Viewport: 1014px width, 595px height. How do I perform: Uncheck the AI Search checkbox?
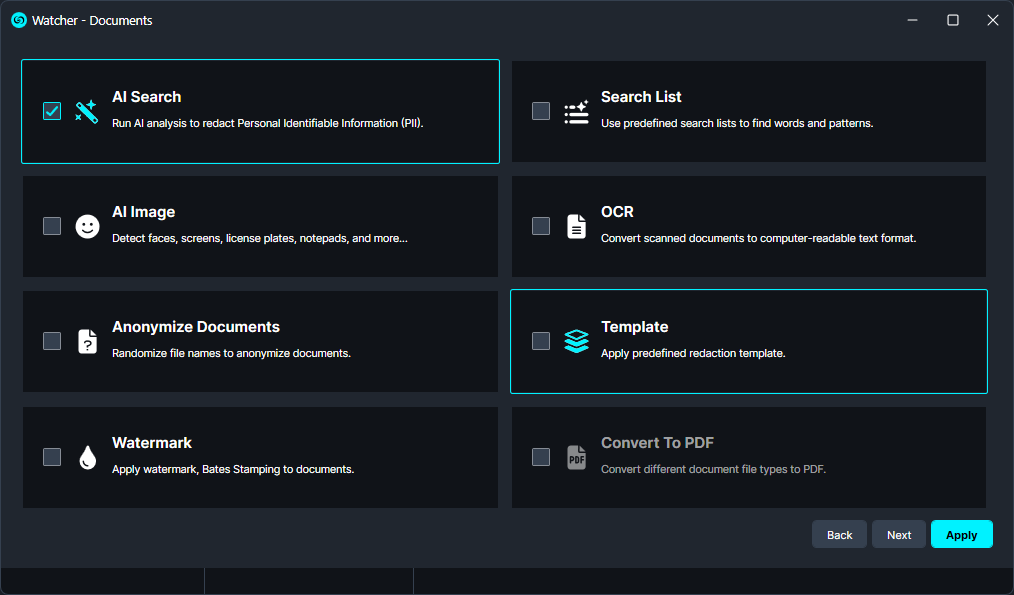click(52, 111)
